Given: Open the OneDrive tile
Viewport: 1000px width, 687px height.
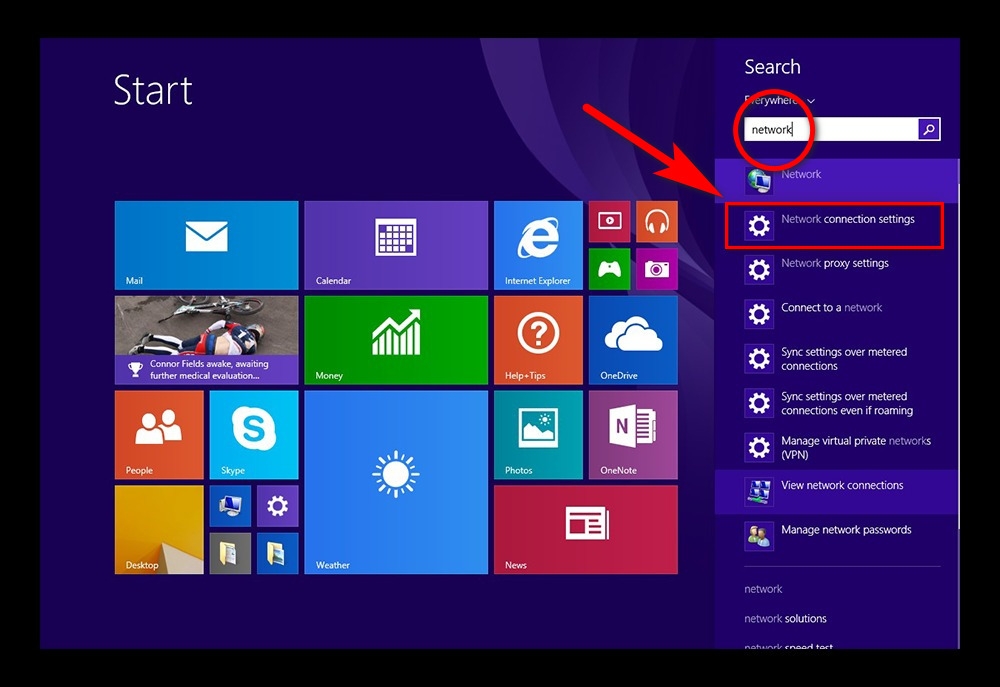Looking at the screenshot, I should 633,340.
